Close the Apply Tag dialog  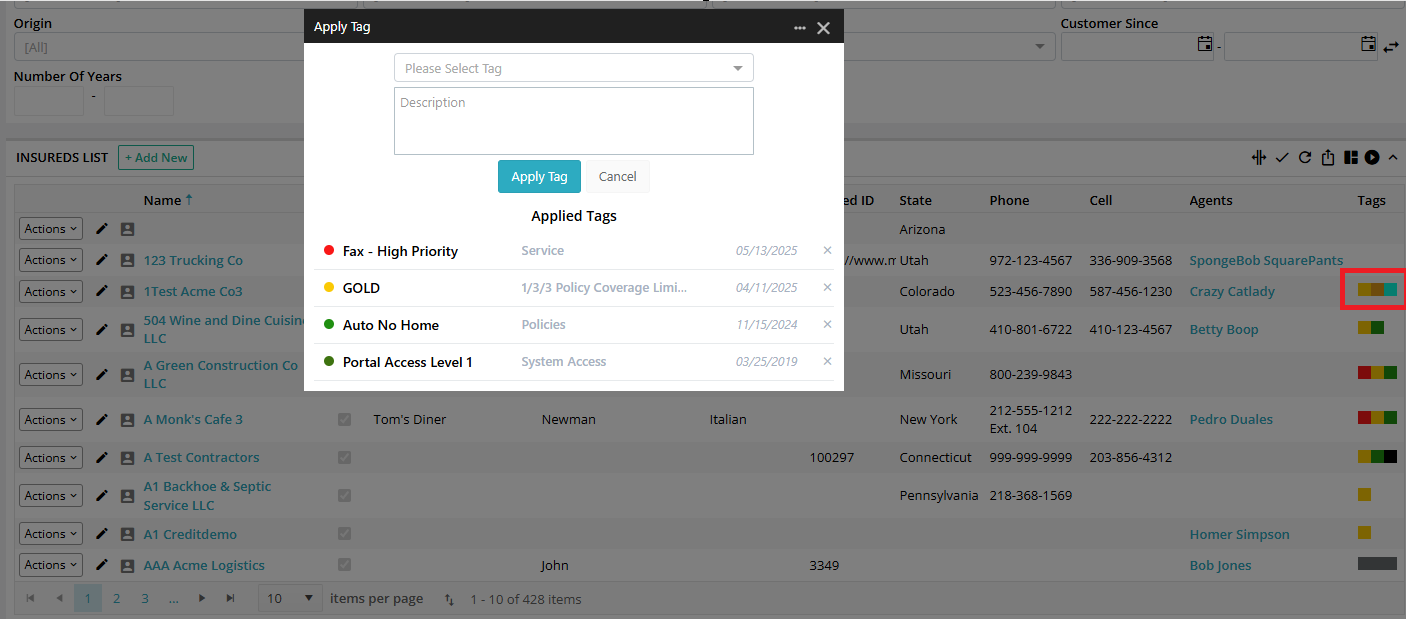[823, 28]
